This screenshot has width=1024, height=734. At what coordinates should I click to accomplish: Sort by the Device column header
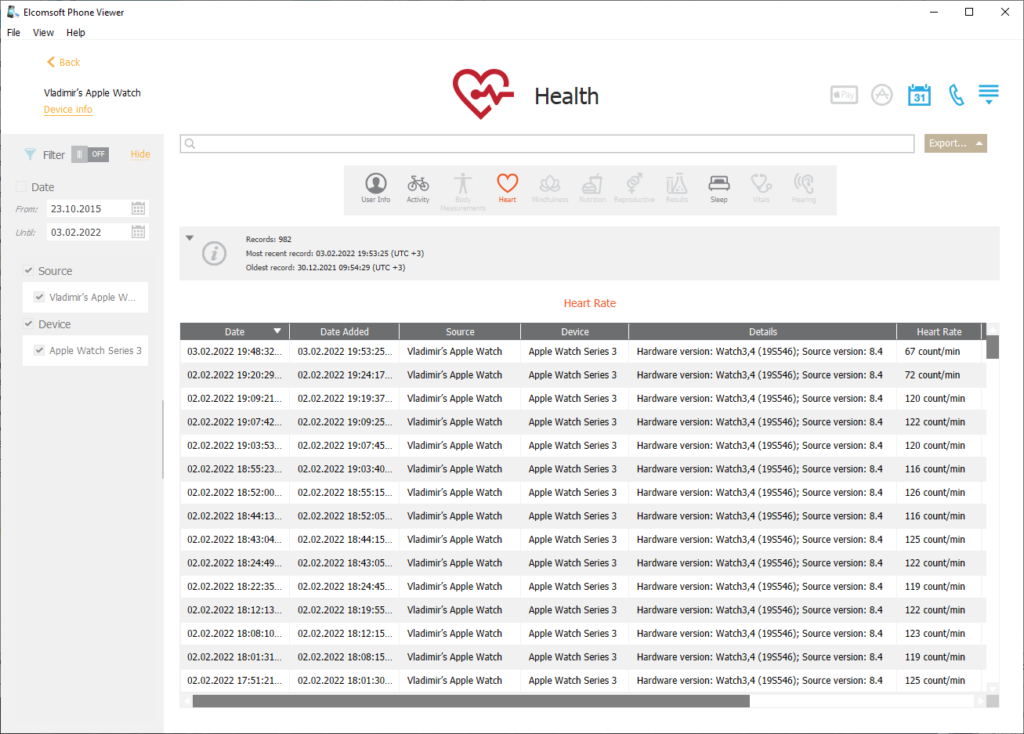tap(575, 332)
